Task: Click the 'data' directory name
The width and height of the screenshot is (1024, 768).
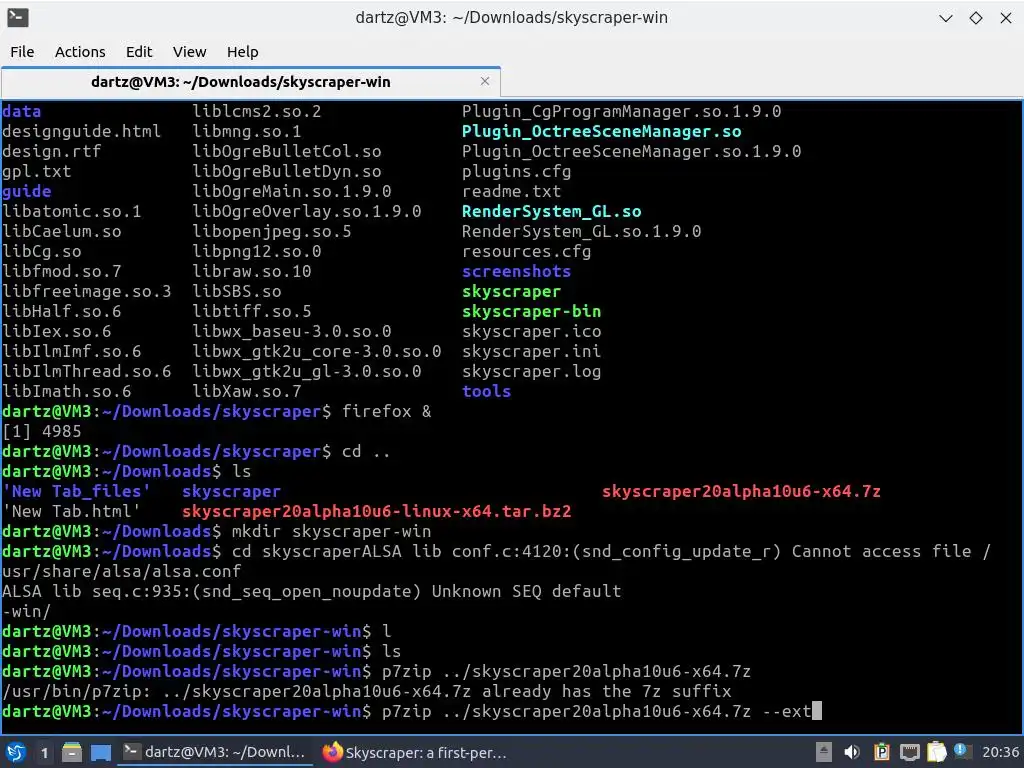Action: pyautogui.click(x=22, y=112)
